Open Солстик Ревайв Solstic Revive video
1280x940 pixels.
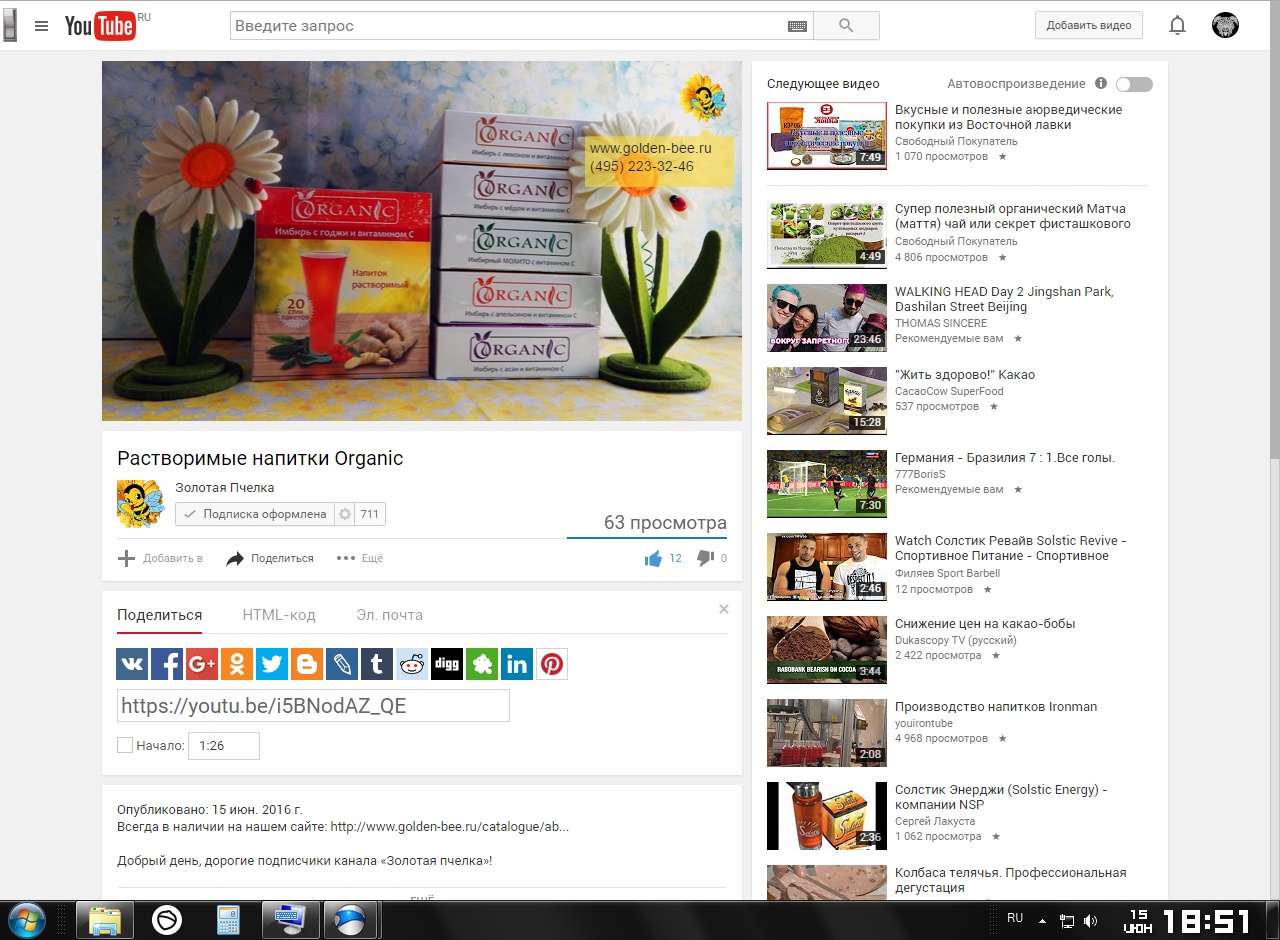(1010, 548)
